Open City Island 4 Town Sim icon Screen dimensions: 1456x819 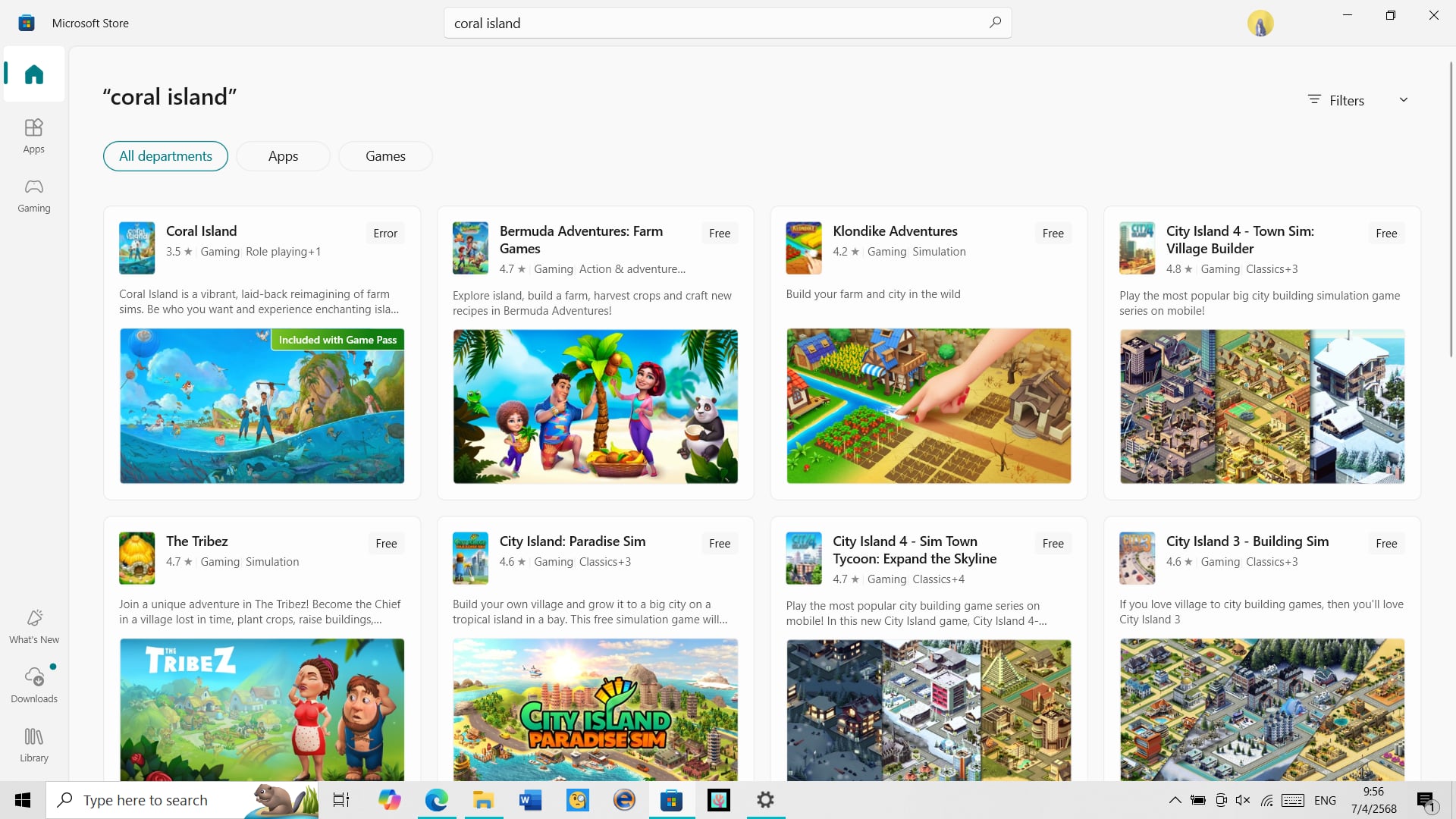[x=1137, y=248]
